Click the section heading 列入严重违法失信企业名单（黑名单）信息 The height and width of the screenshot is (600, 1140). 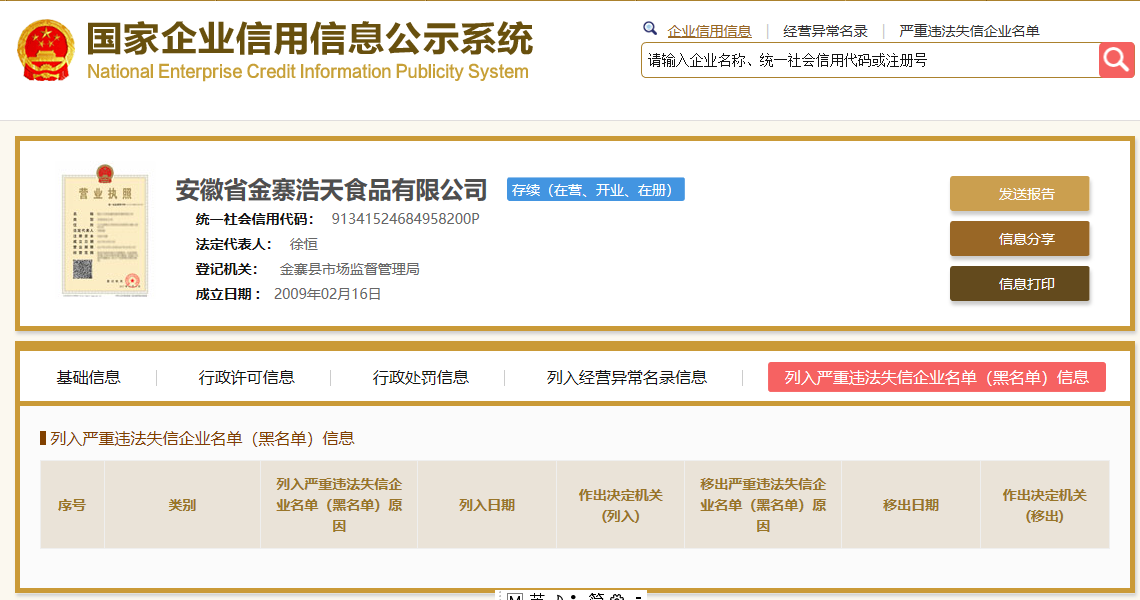click(202, 439)
